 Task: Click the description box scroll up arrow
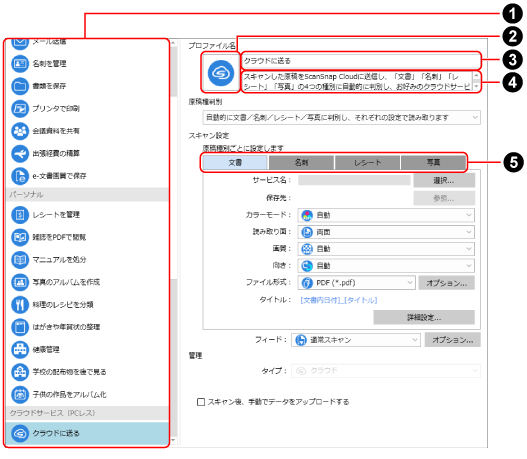pyautogui.click(x=476, y=76)
